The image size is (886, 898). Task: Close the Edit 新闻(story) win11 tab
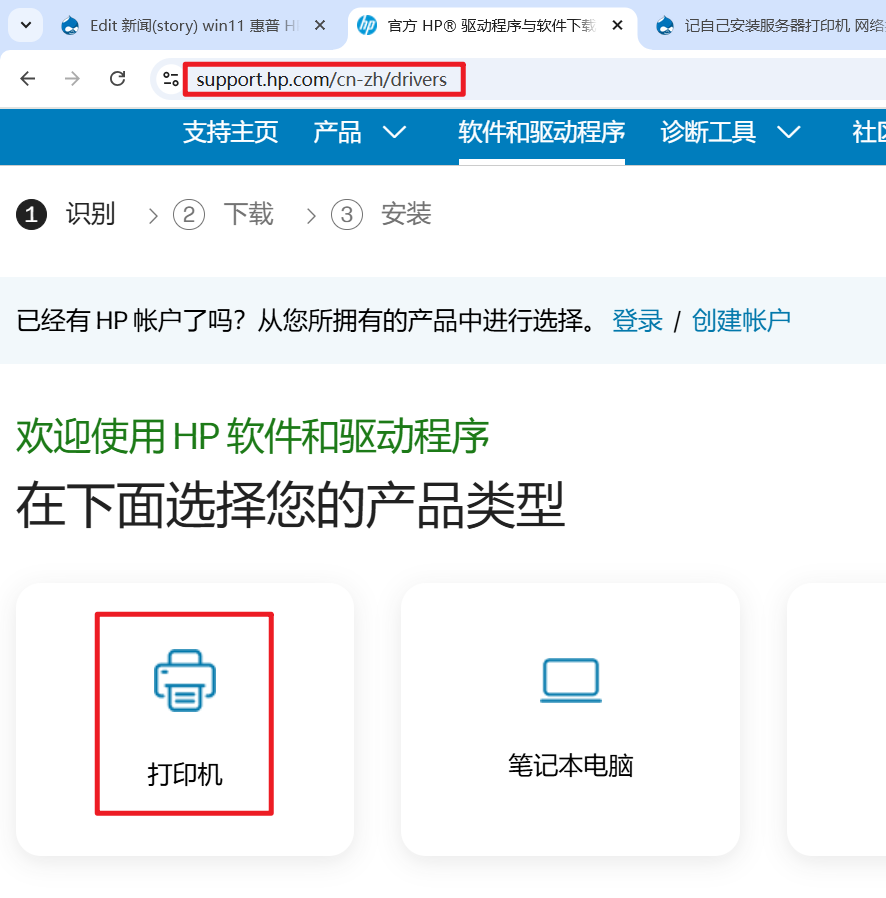[x=320, y=26]
